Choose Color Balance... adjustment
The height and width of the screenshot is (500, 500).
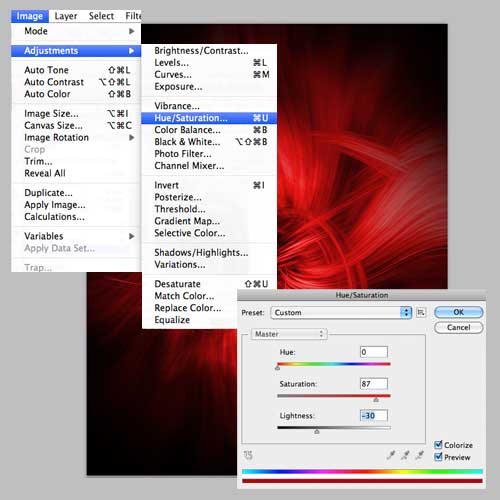tap(209, 130)
